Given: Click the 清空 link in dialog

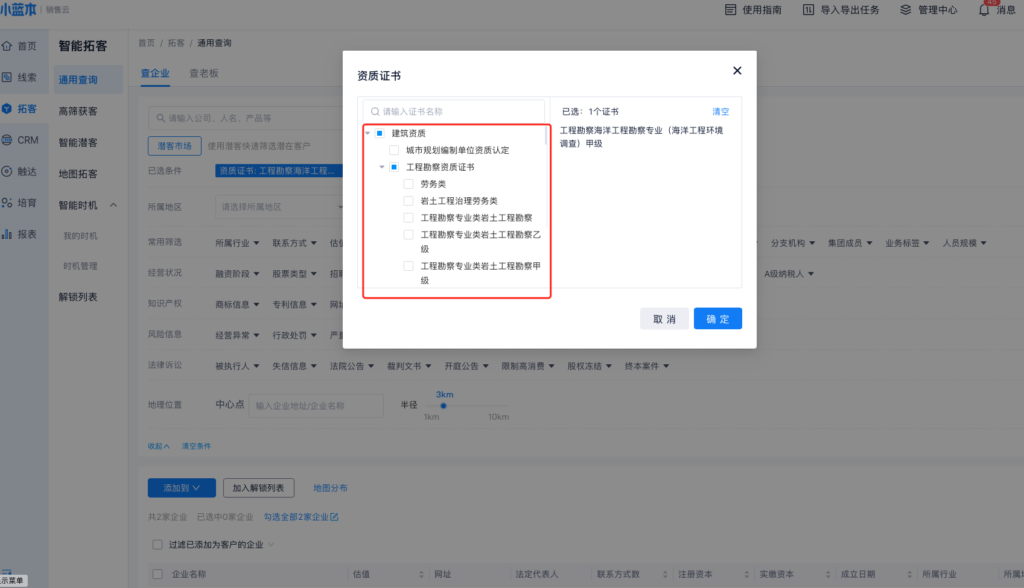Looking at the screenshot, I should click(x=720, y=112).
